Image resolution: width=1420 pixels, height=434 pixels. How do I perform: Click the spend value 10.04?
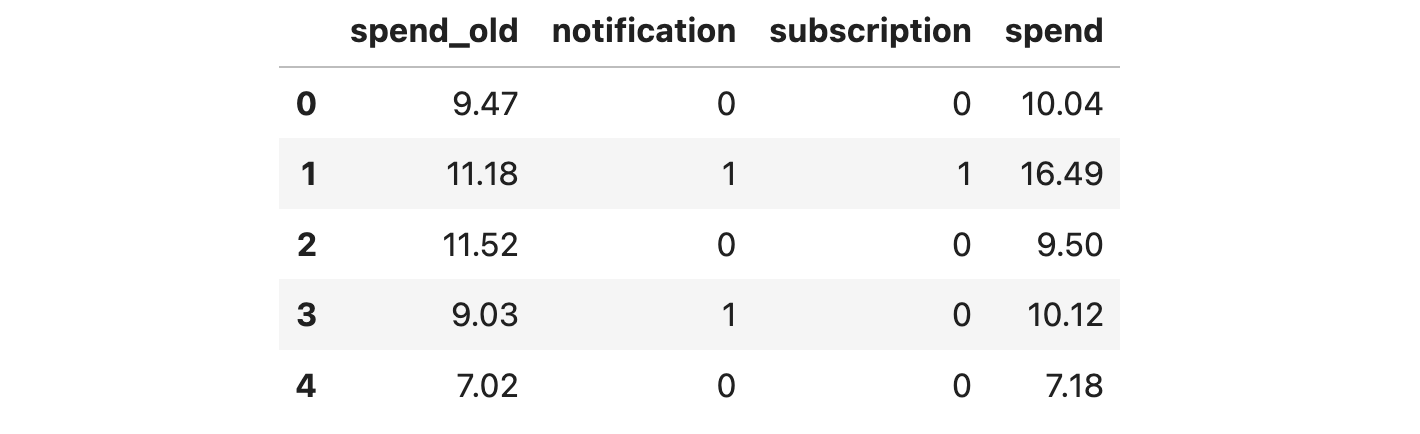coord(1064,104)
